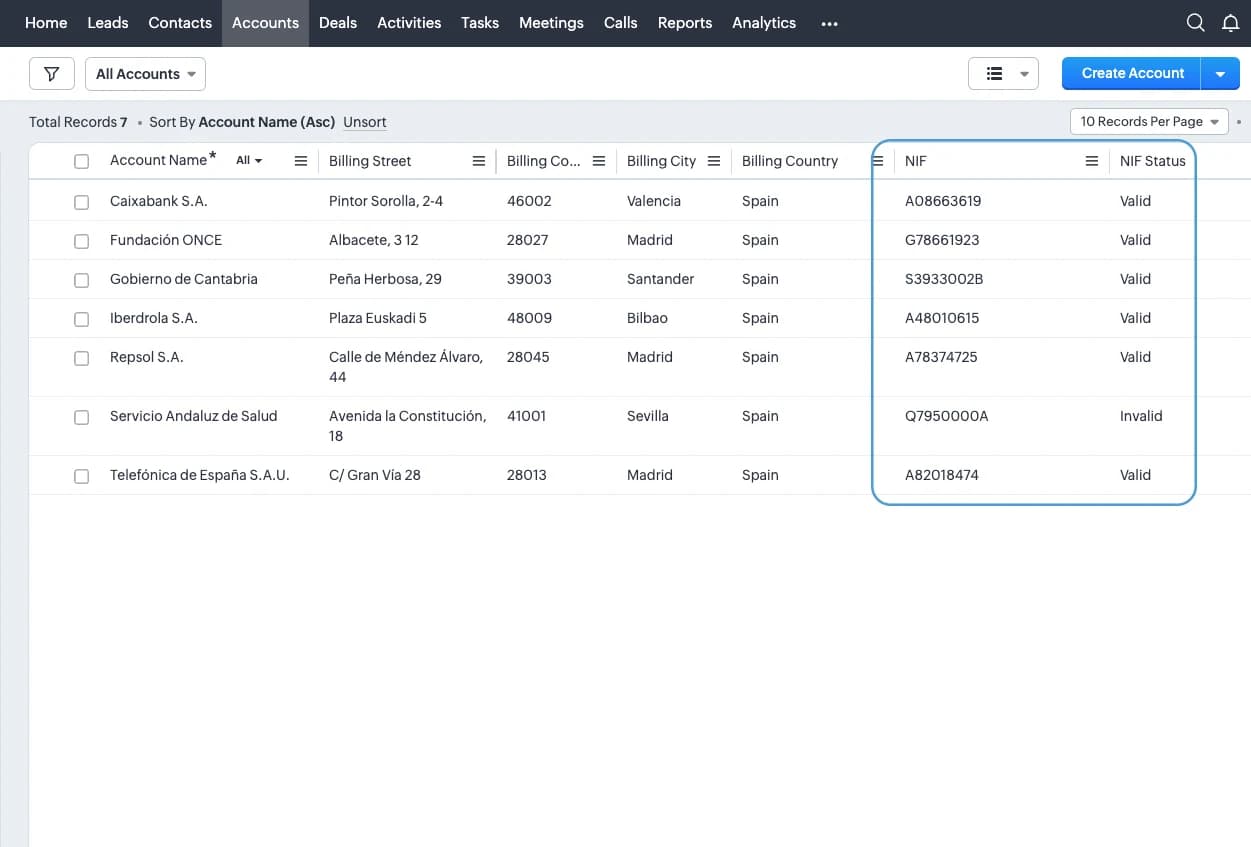Click the Invalid NIF status cell

(x=1141, y=416)
